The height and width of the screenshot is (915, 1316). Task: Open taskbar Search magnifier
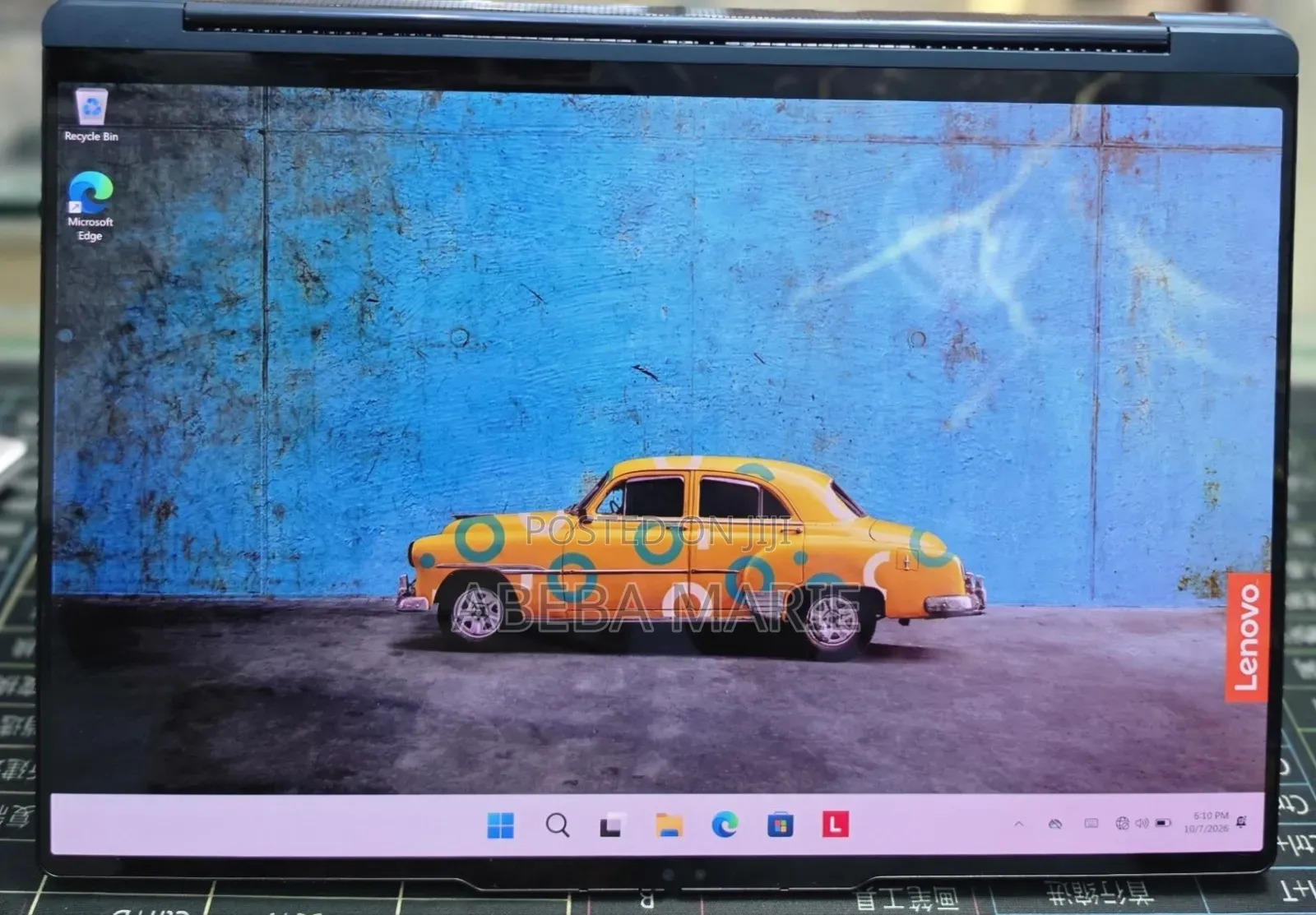(558, 825)
